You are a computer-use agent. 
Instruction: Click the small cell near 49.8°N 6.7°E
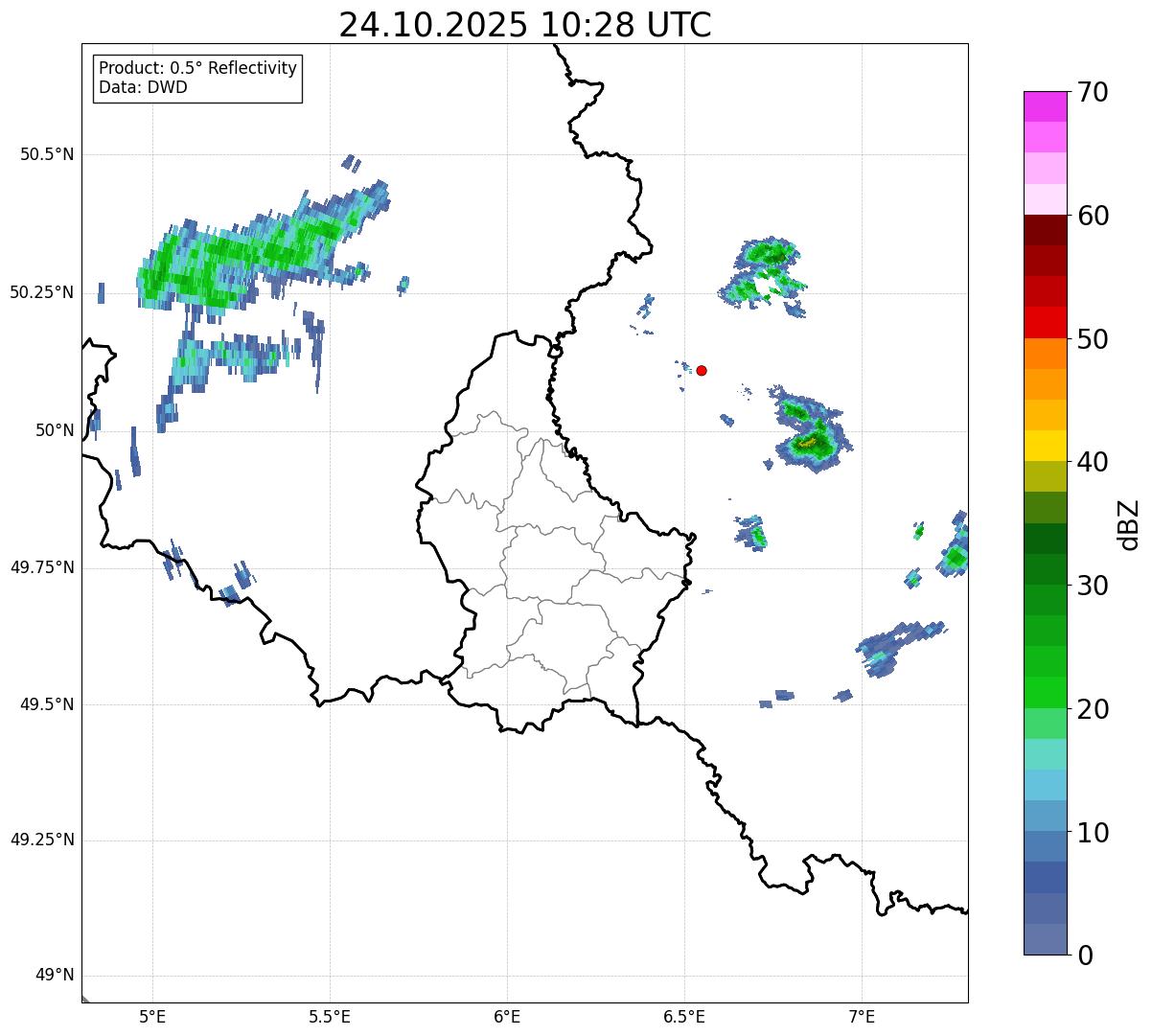[751, 531]
